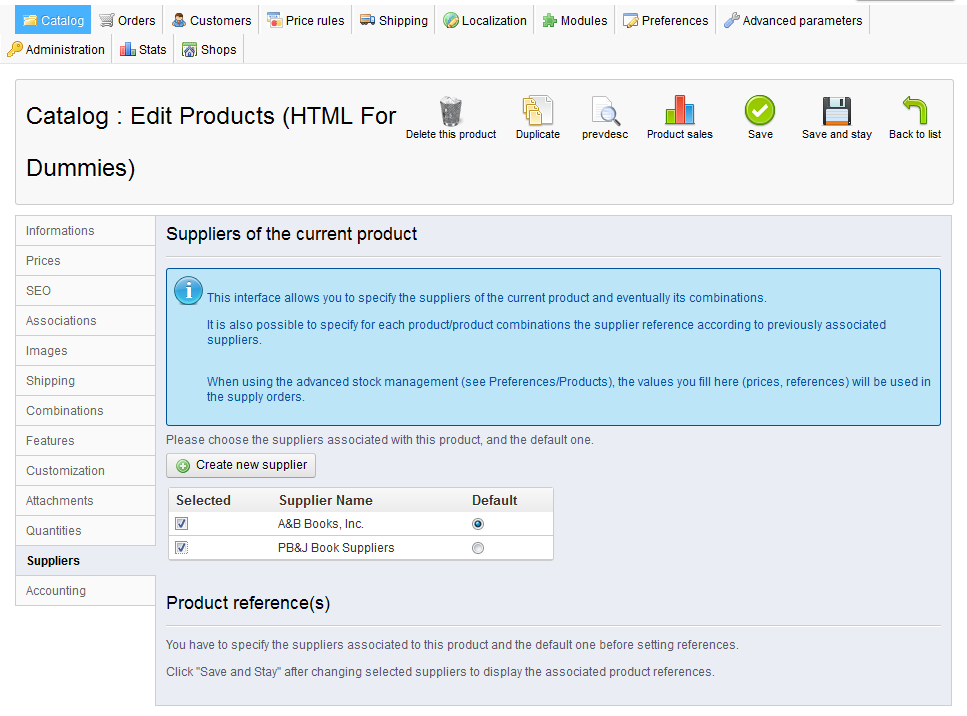
Task: Go back using Back to list arrow
Action: (915, 111)
